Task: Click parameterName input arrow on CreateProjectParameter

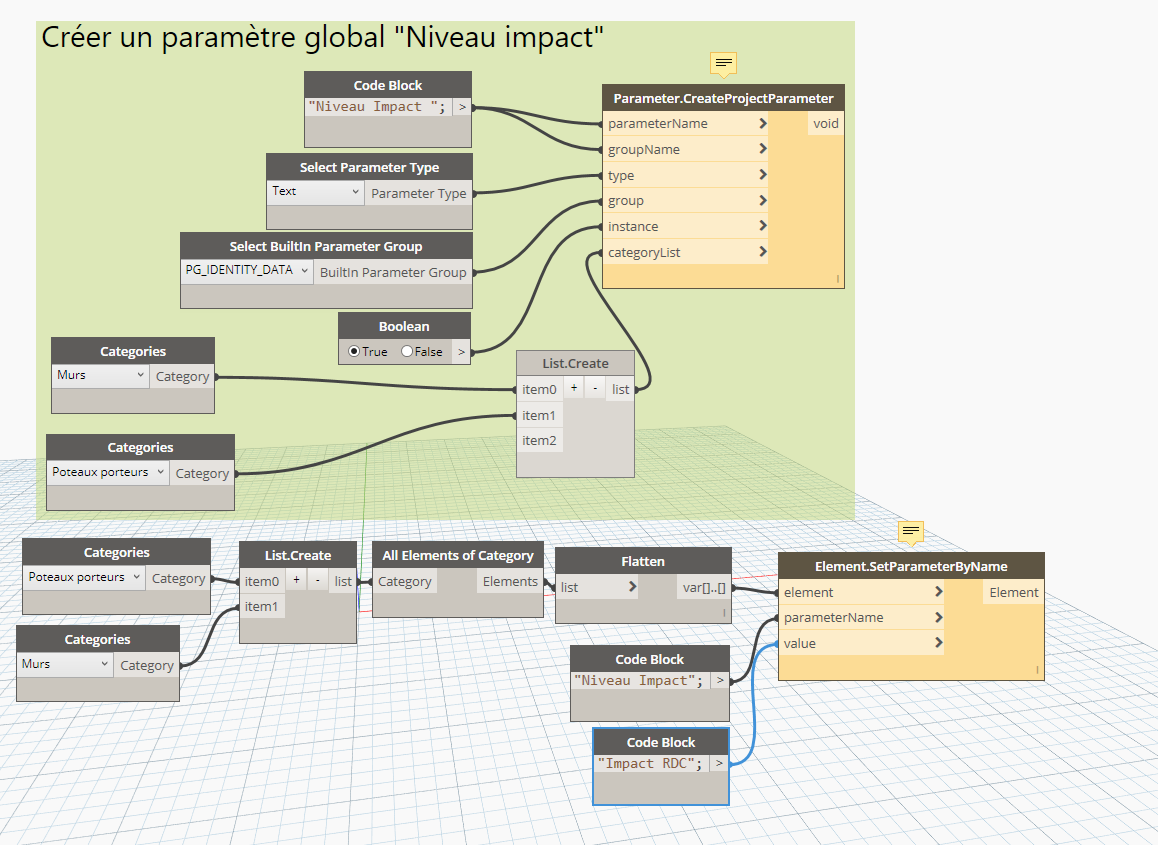Action: 763,124
